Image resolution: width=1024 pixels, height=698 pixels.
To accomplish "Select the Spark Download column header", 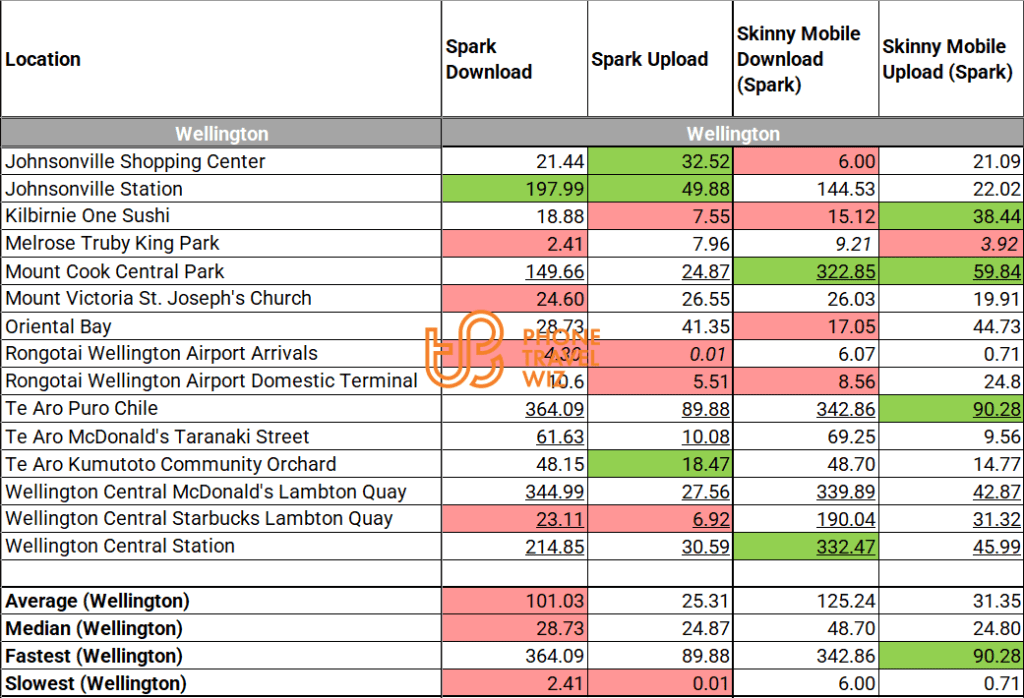I will point(489,59).
